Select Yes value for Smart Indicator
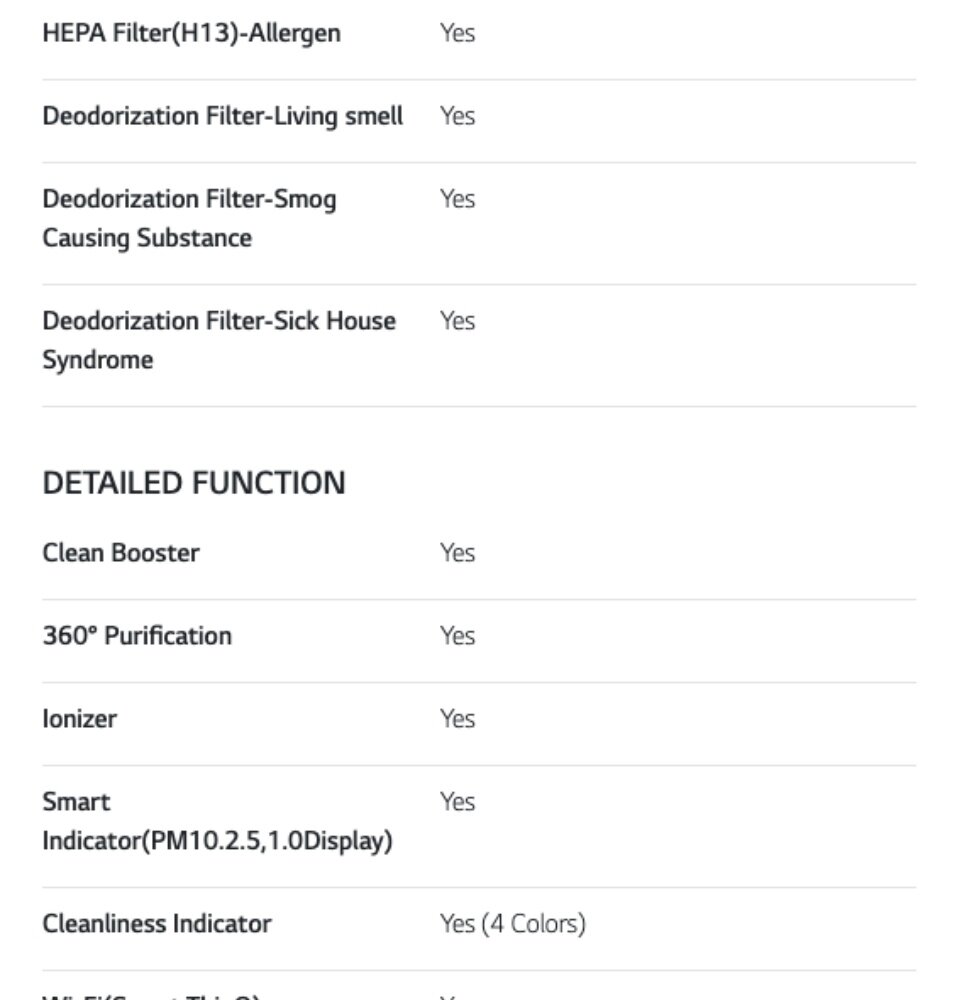 pos(457,802)
